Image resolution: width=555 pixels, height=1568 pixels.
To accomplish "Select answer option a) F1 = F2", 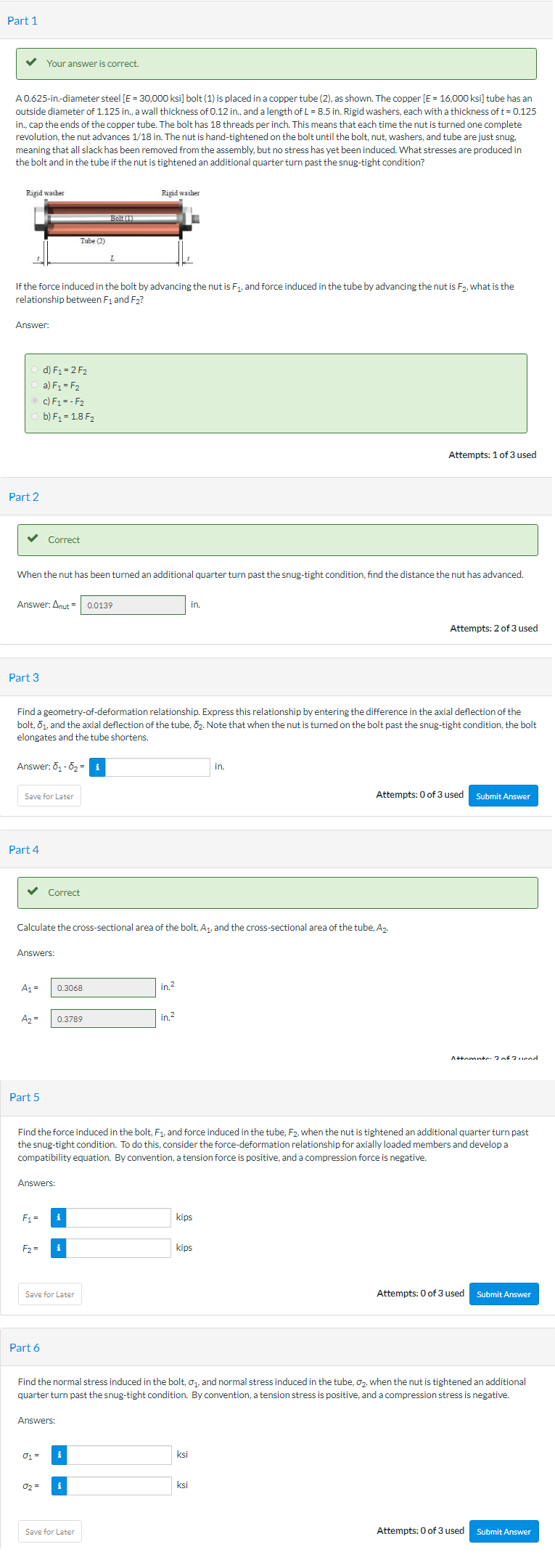I will click(34, 385).
